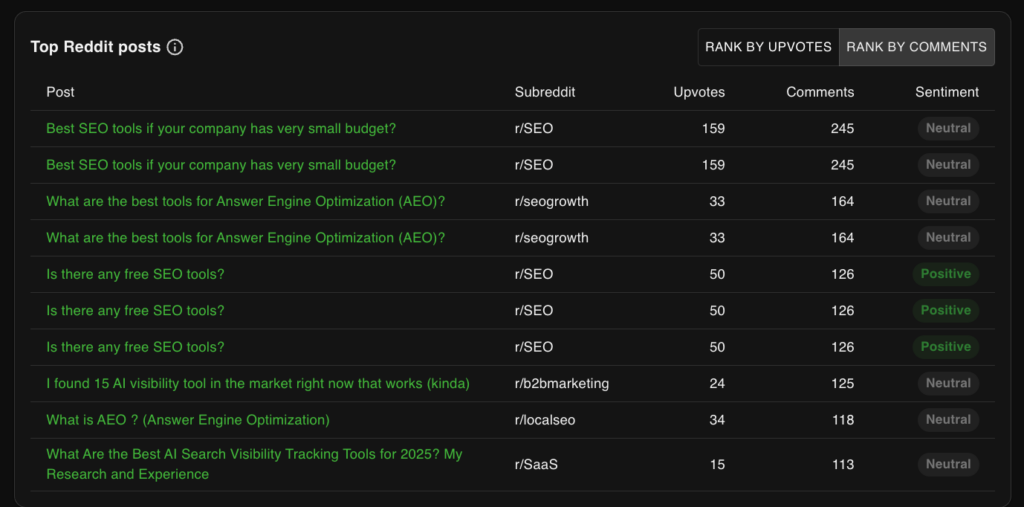Sort by the Comments column header
The width and height of the screenshot is (1024, 507).
coord(820,92)
